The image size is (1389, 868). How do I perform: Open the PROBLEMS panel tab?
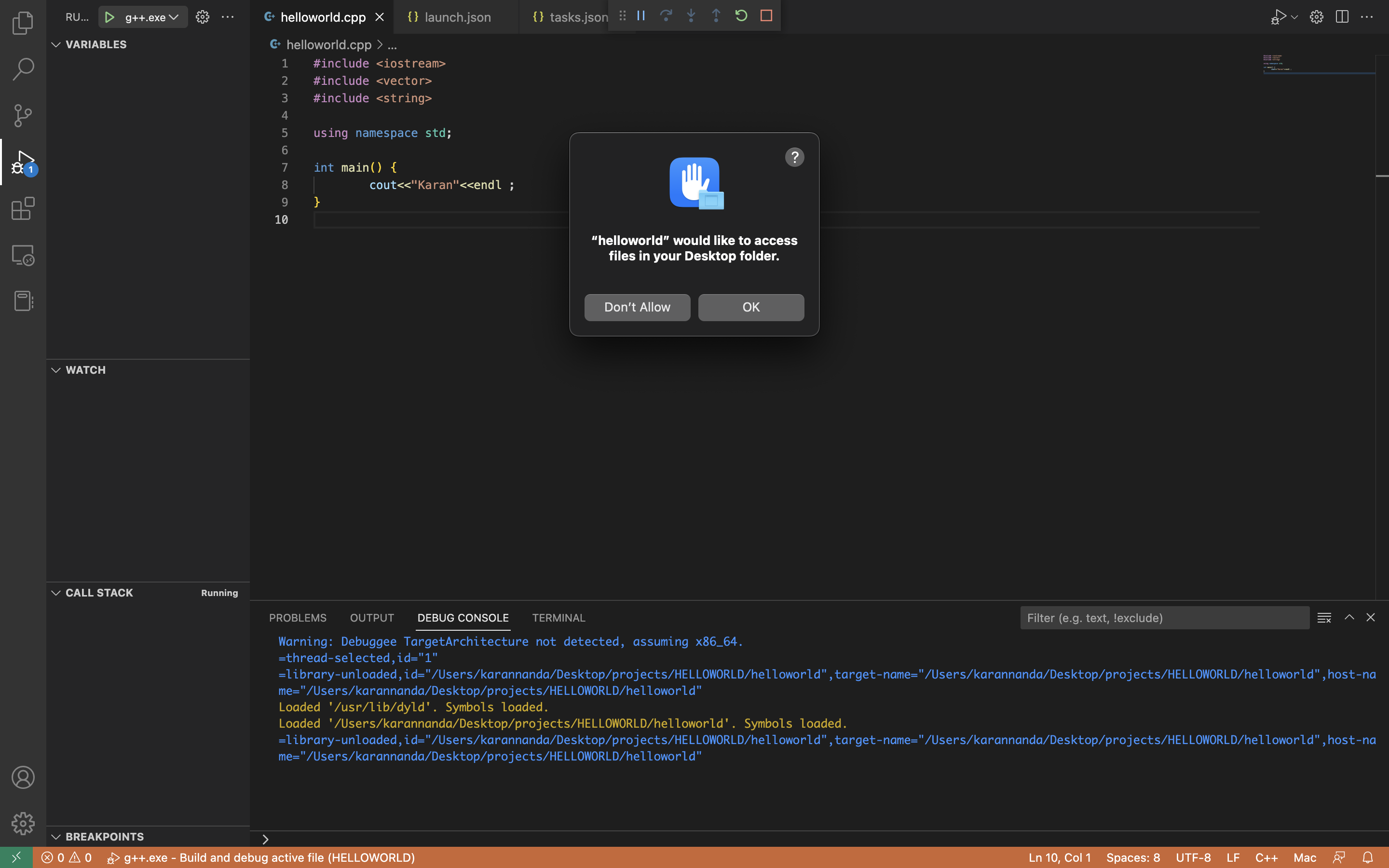(x=297, y=618)
